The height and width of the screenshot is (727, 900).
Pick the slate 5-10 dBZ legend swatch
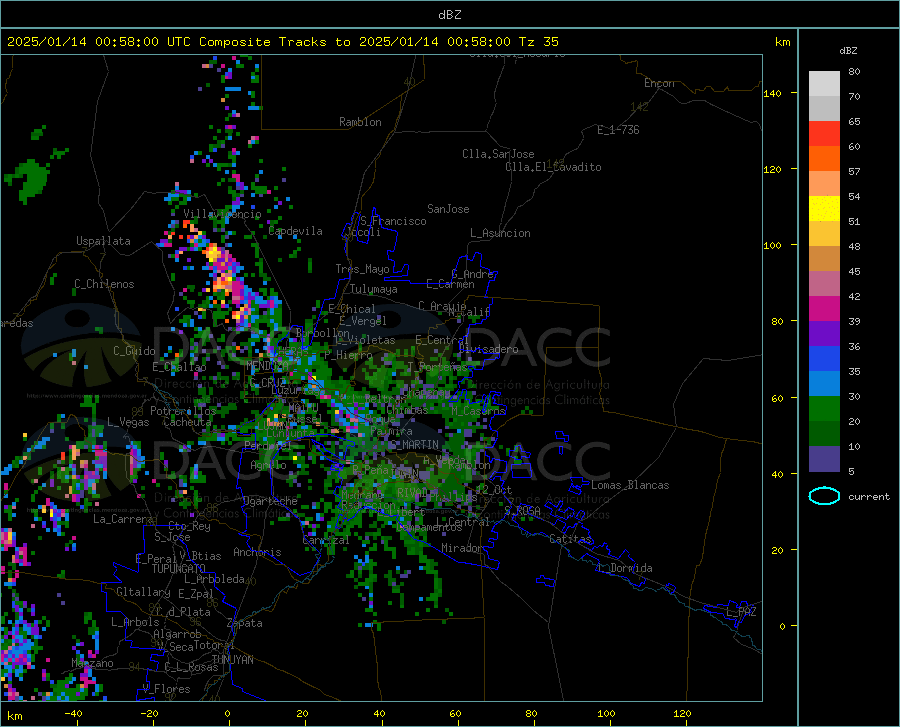[824, 459]
